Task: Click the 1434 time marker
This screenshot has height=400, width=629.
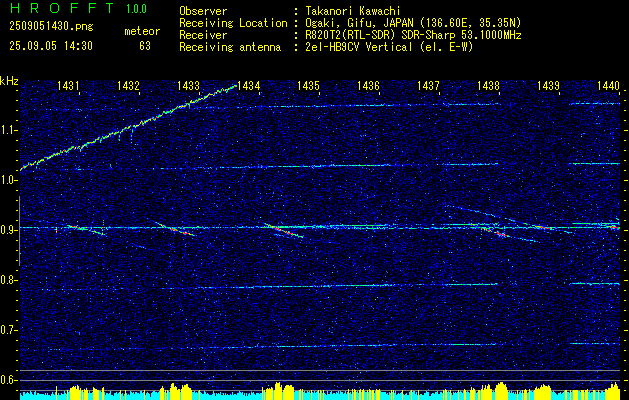Action: point(248,85)
